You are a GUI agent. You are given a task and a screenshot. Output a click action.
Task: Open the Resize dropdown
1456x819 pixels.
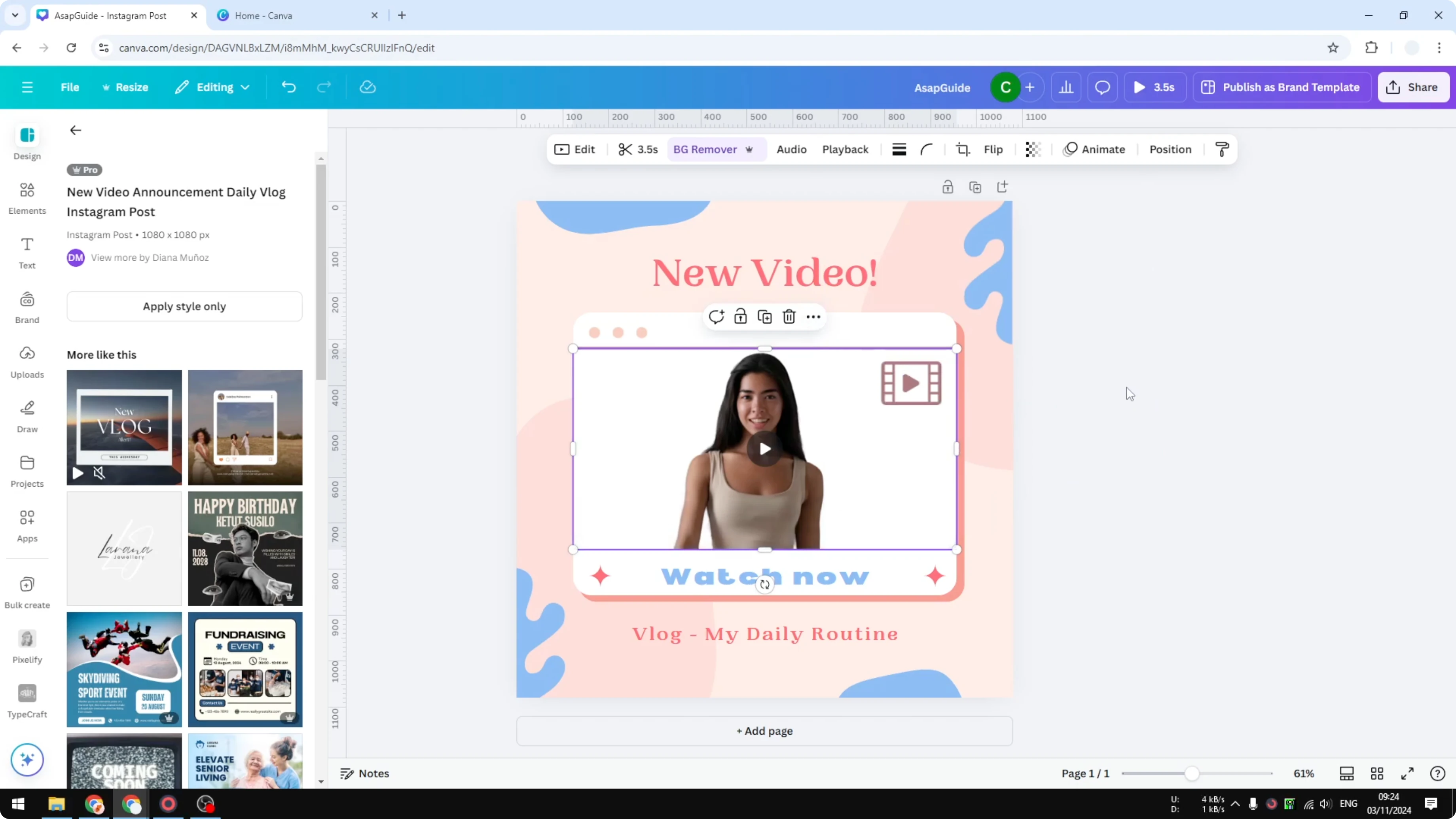(125, 87)
